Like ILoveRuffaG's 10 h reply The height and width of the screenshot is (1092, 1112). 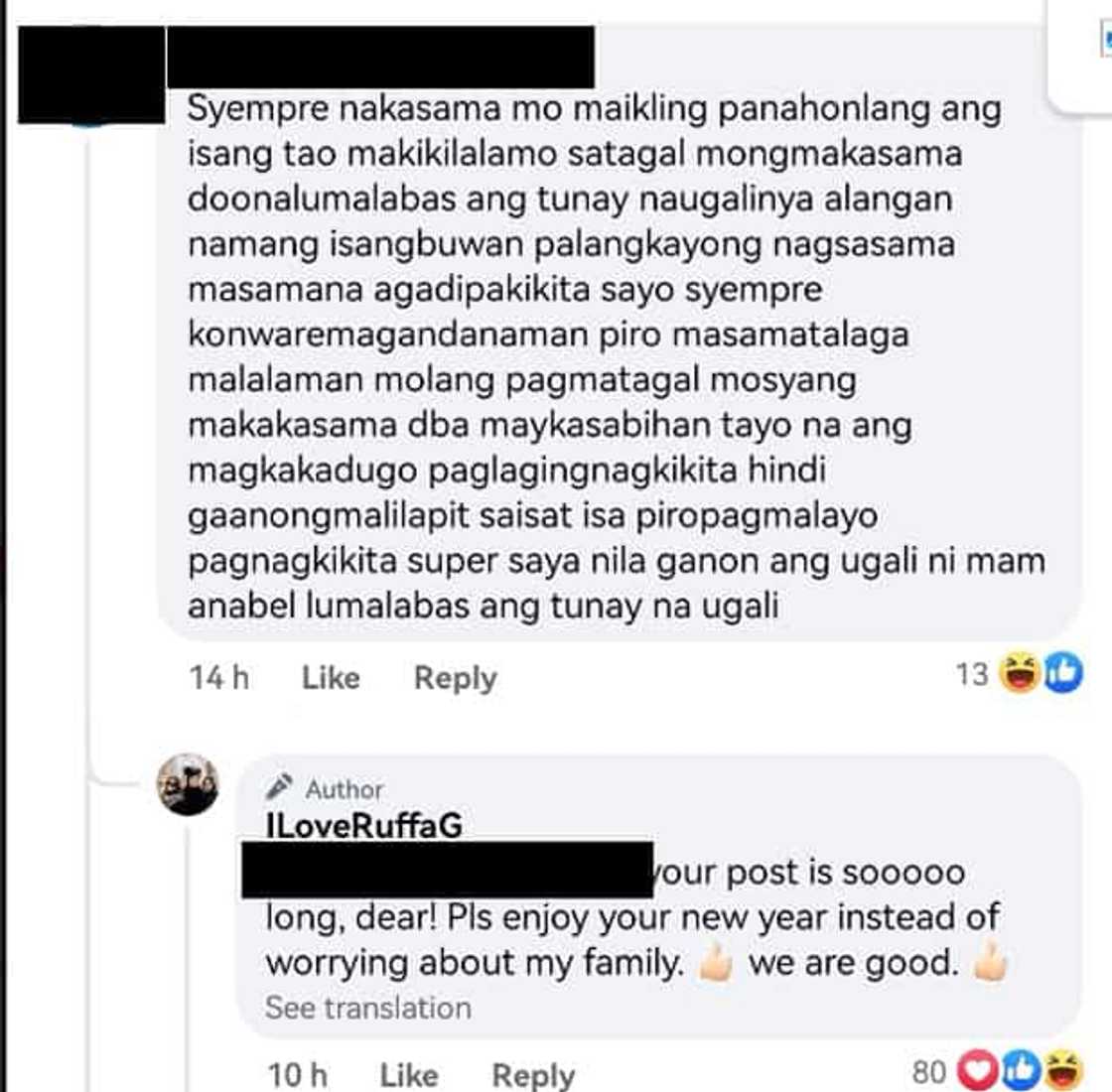[x=409, y=1074]
